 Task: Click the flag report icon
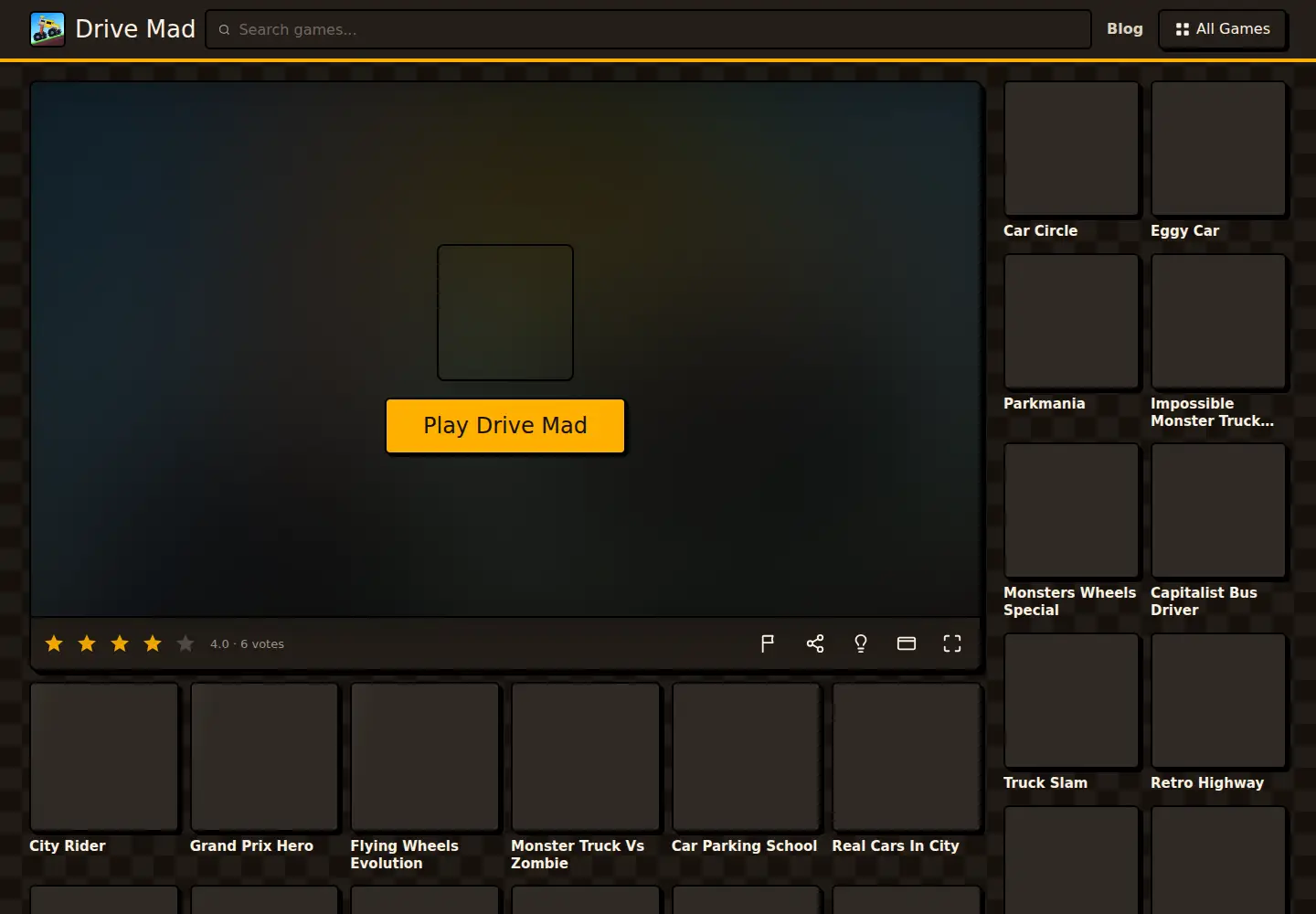click(x=768, y=643)
